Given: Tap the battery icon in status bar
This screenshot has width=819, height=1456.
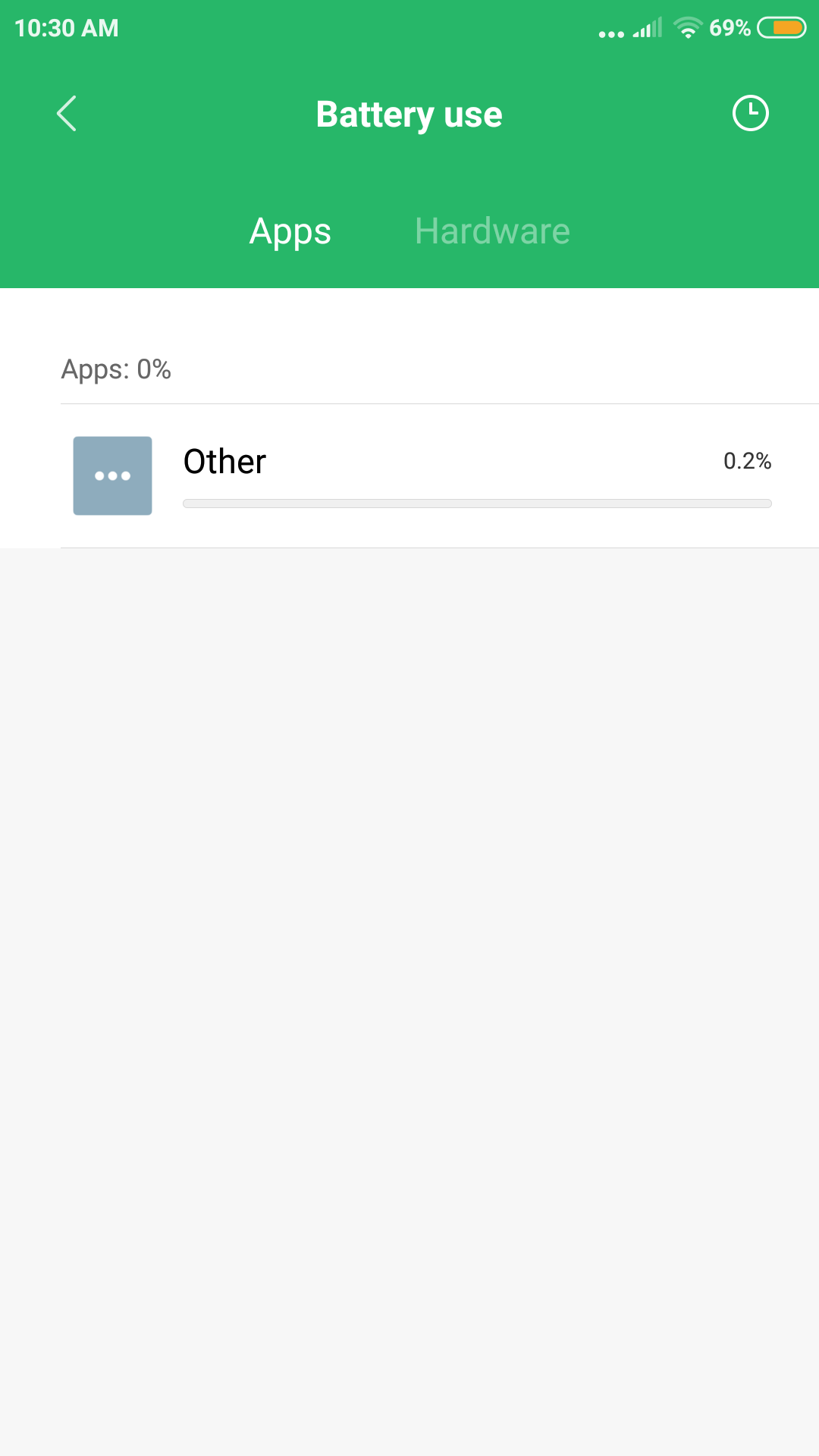Looking at the screenshot, I should tap(781, 28).
